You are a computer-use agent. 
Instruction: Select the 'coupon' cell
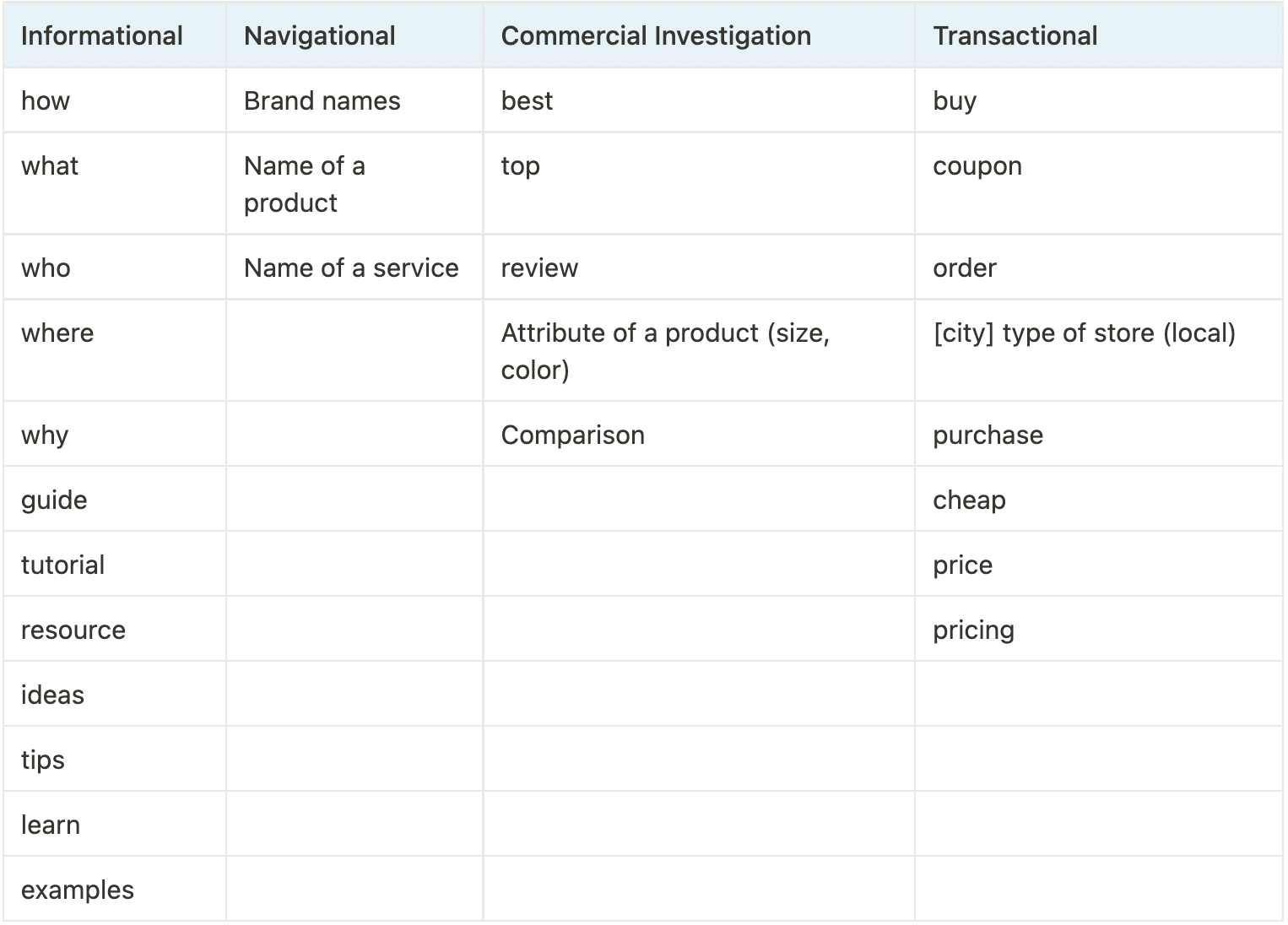tap(1099, 183)
